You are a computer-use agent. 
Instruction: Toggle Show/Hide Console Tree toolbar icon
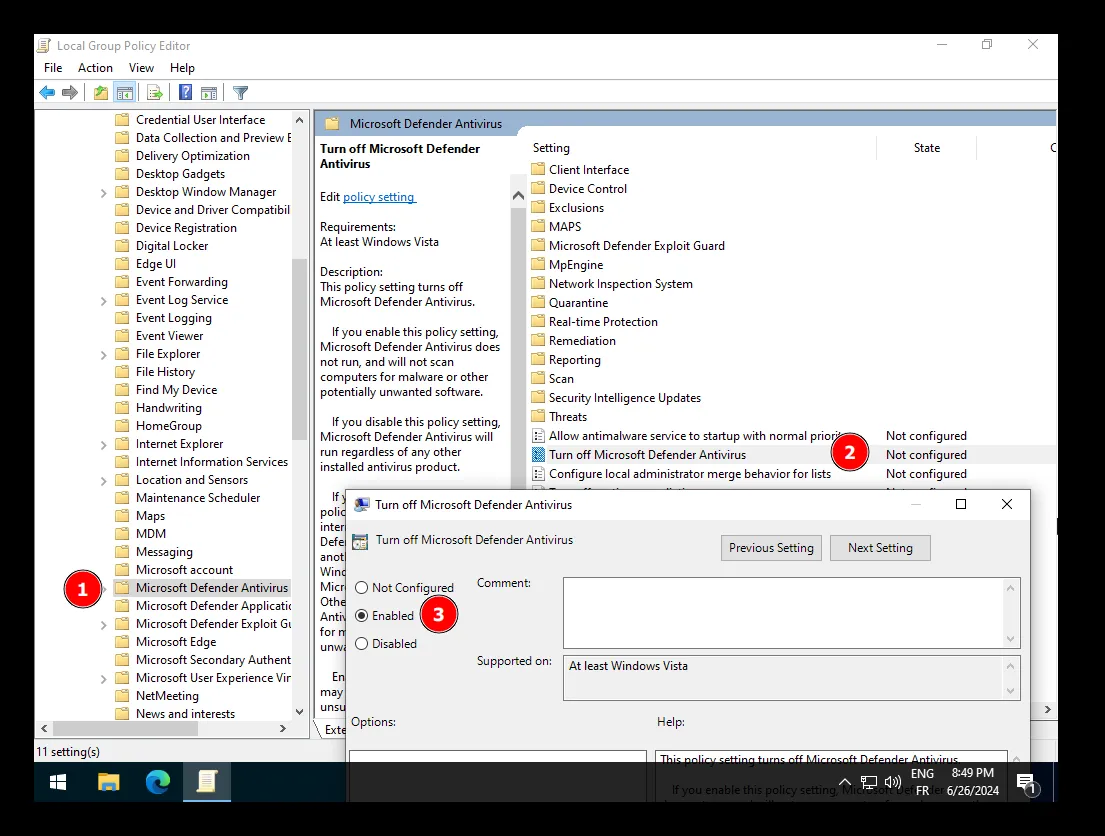point(124,93)
